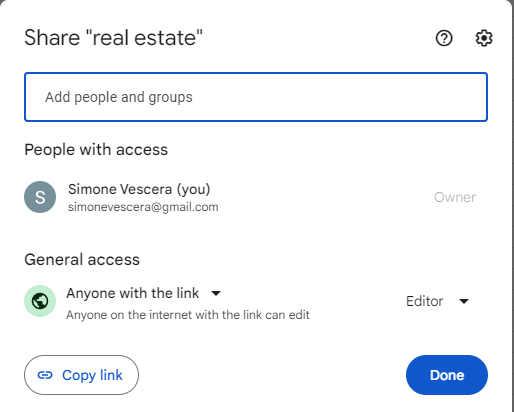
Task: Copy the sharing link
Action: coord(81,375)
